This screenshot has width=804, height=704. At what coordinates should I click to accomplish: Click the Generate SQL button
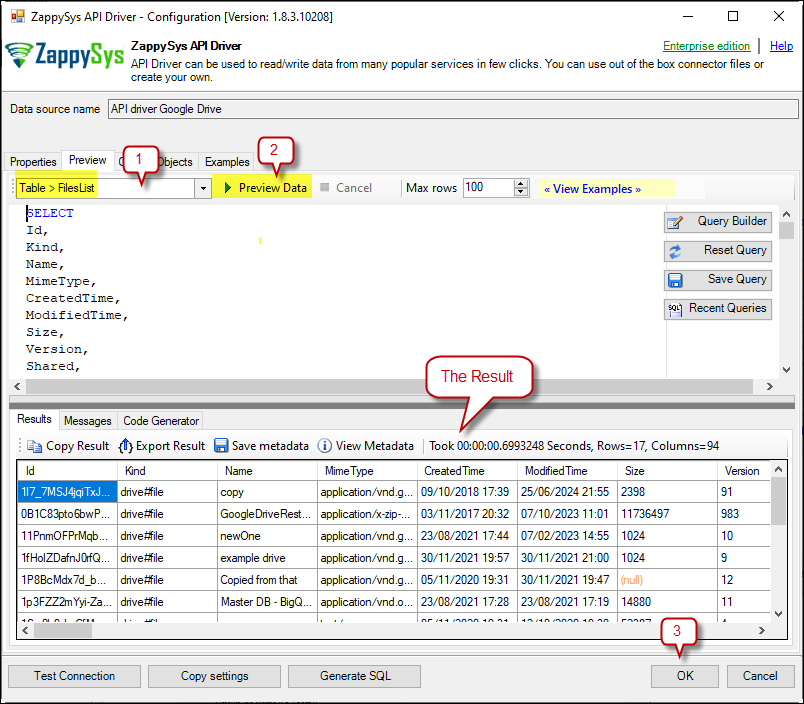click(355, 676)
